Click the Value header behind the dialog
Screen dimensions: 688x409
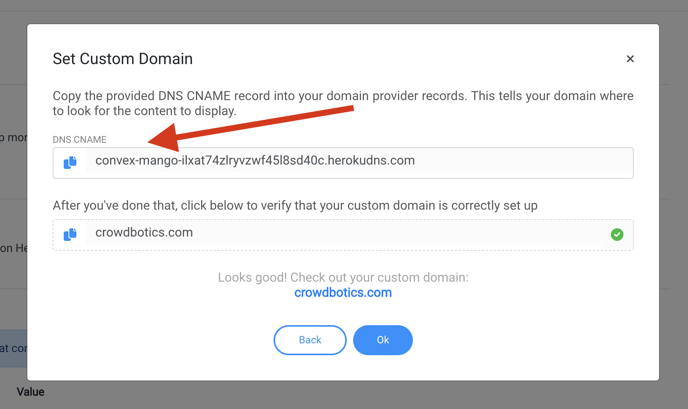(30, 392)
